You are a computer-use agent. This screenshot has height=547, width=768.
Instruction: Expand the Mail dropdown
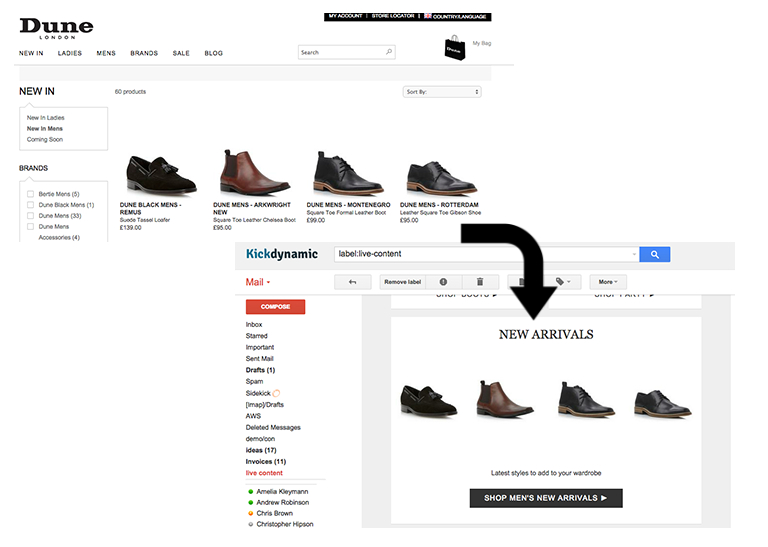click(258, 282)
